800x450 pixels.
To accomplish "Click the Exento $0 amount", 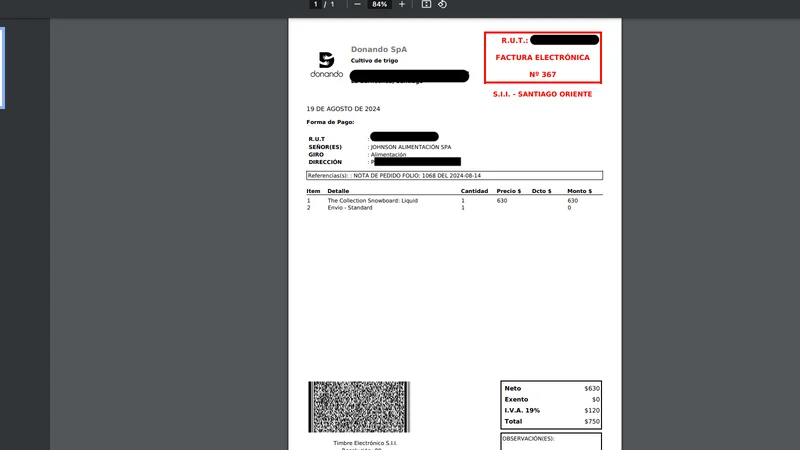I will click(595, 399).
